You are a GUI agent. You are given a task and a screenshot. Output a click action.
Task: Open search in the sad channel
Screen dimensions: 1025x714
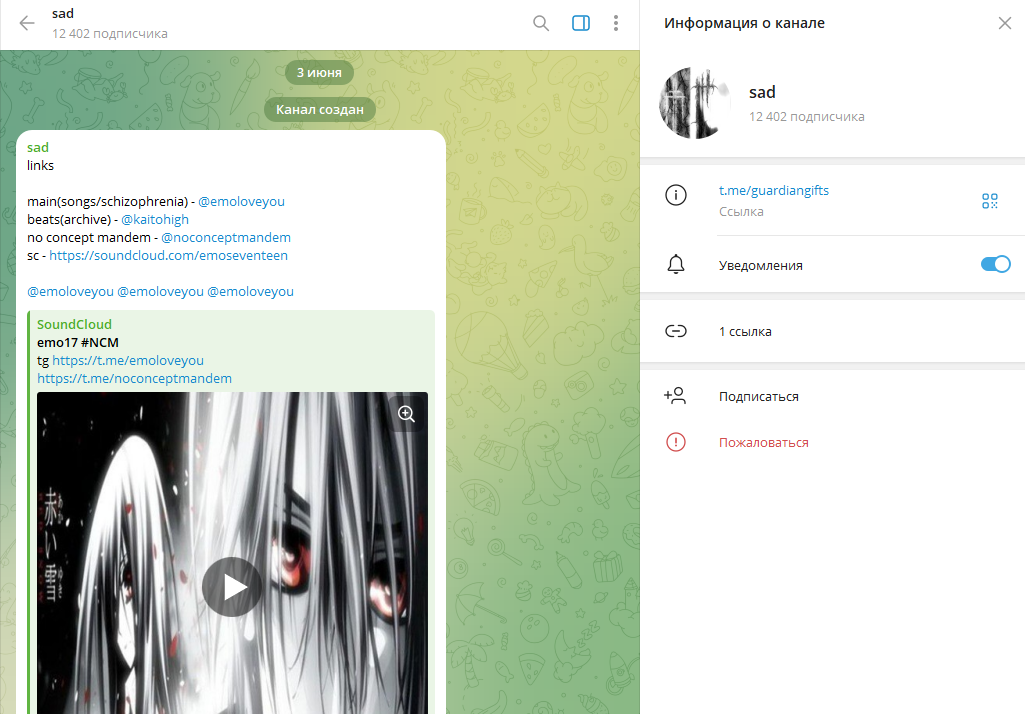(541, 24)
